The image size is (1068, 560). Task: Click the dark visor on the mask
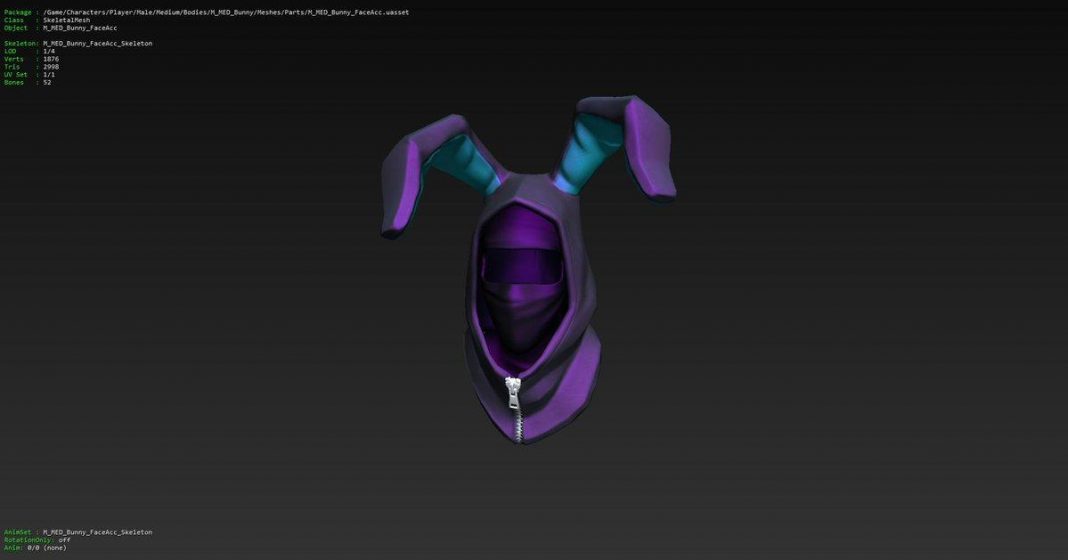coord(521,266)
